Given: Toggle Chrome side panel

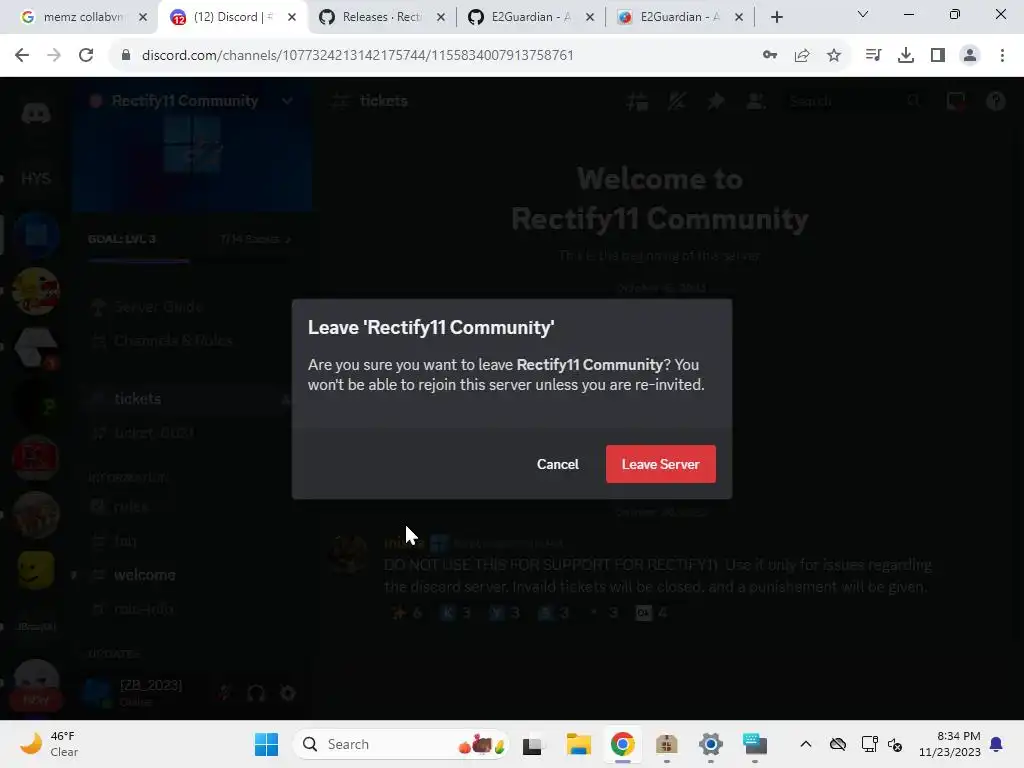Looking at the screenshot, I should point(938,55).
